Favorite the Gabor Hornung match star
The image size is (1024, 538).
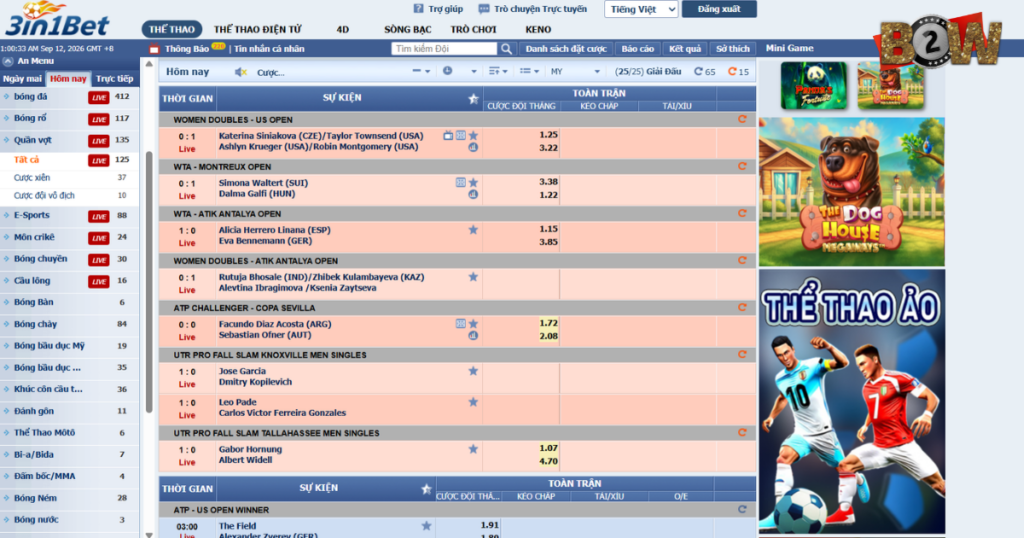point(473,449)
